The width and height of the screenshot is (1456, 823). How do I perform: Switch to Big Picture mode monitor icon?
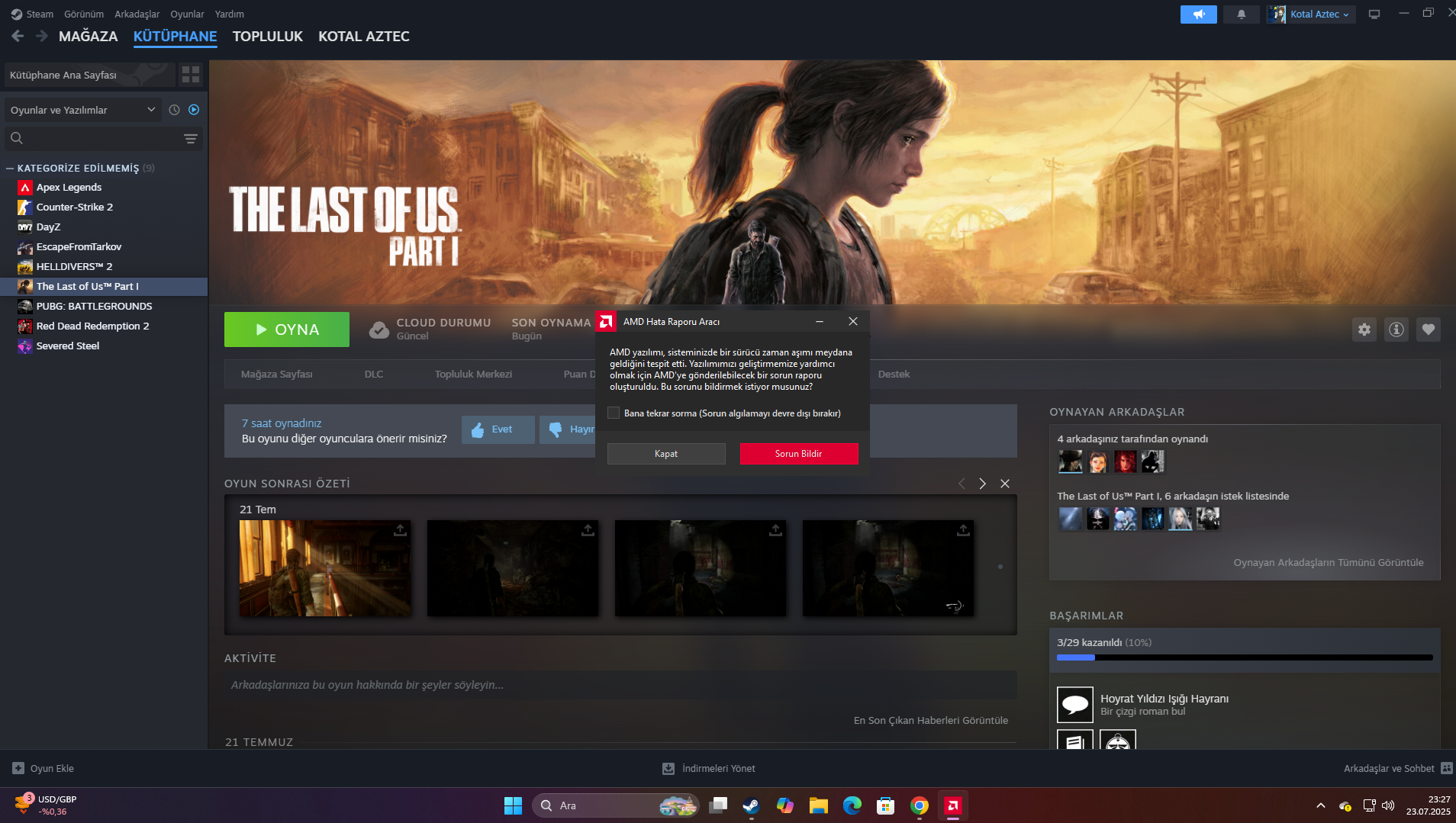tap(1374, 14)
